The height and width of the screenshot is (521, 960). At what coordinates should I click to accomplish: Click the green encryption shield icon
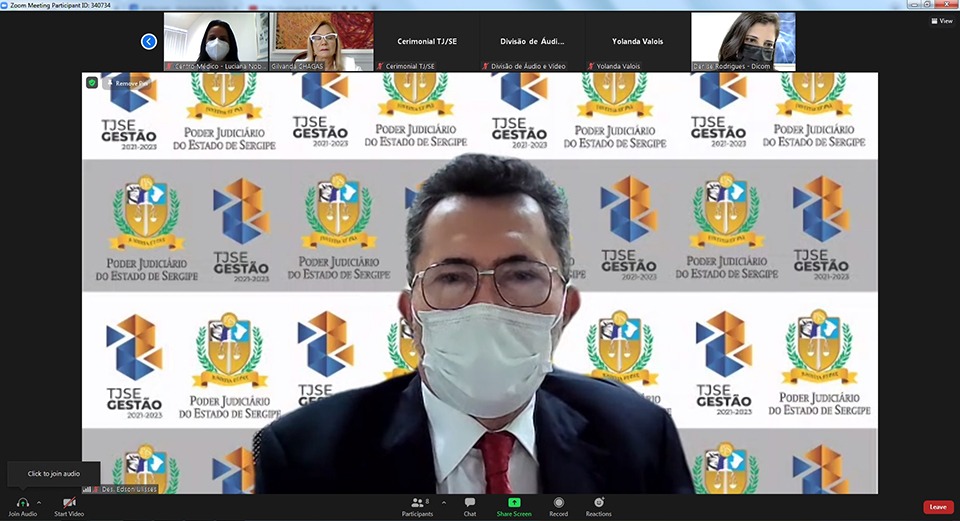92,83
